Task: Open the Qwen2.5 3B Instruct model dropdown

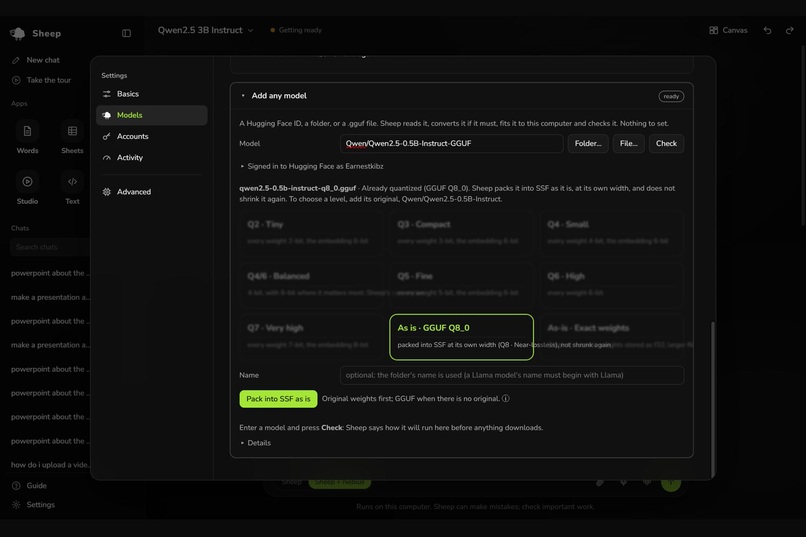Action: pos(206,30)
